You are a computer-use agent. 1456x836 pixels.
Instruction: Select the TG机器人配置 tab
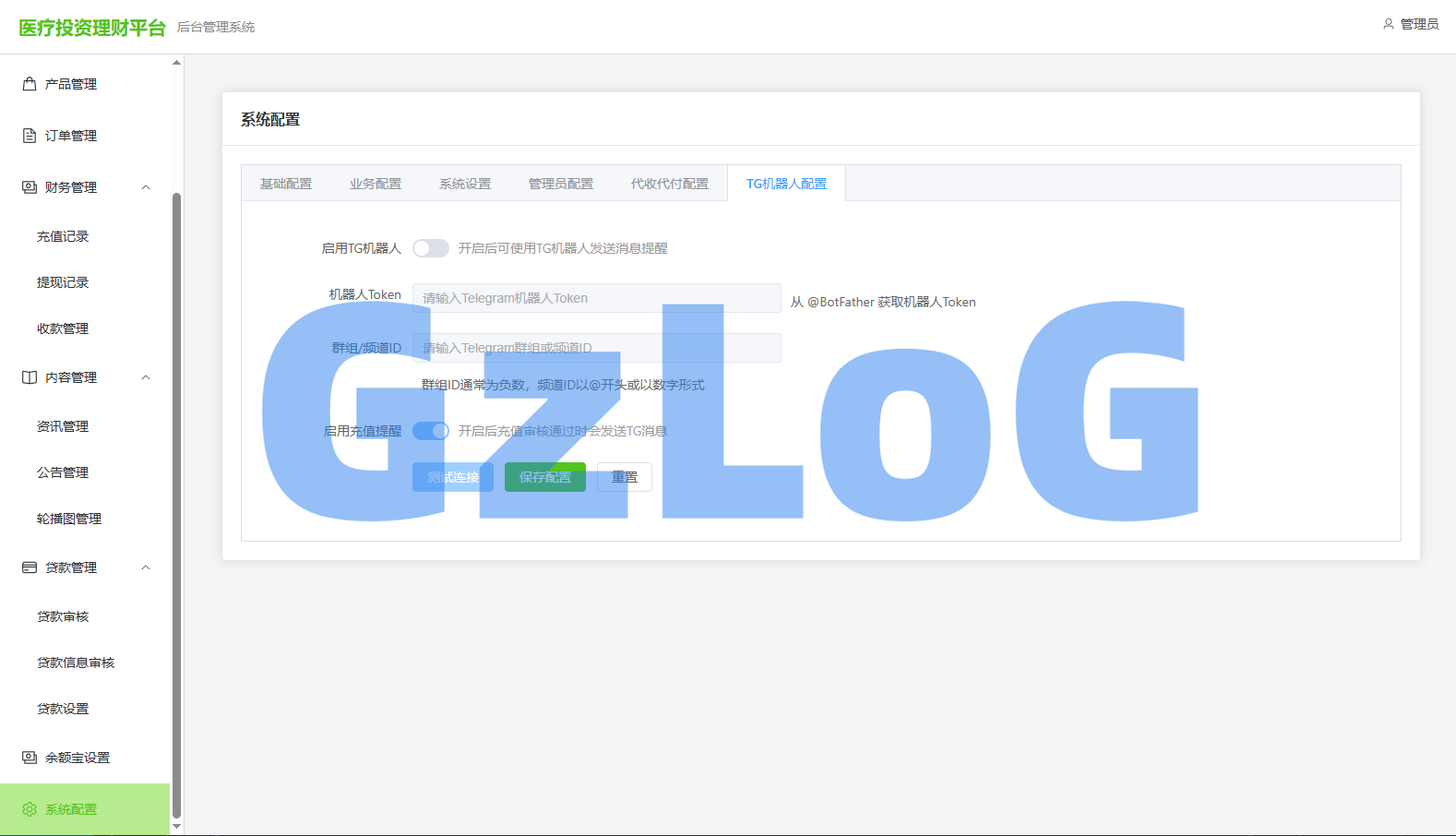click(x=787, y=184)
